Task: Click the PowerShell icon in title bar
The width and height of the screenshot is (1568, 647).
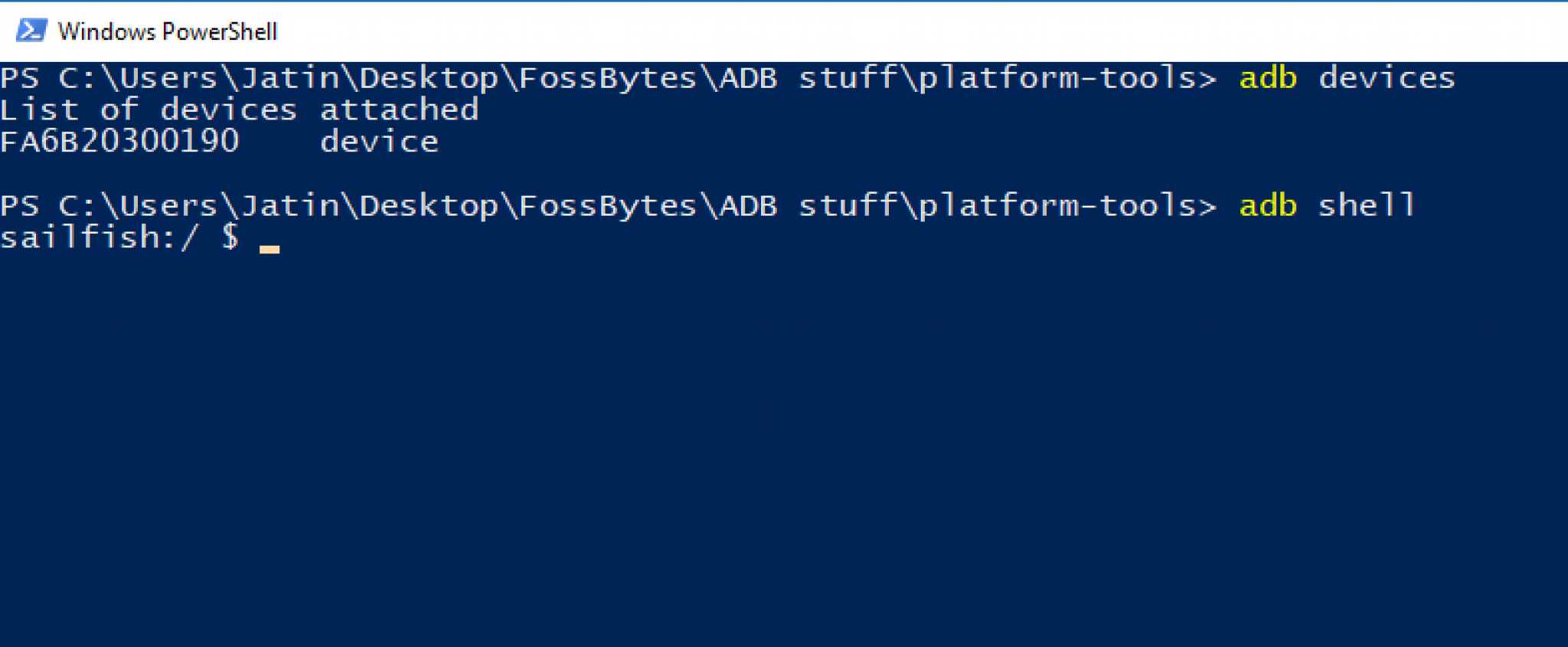Action: click(31, 31)
